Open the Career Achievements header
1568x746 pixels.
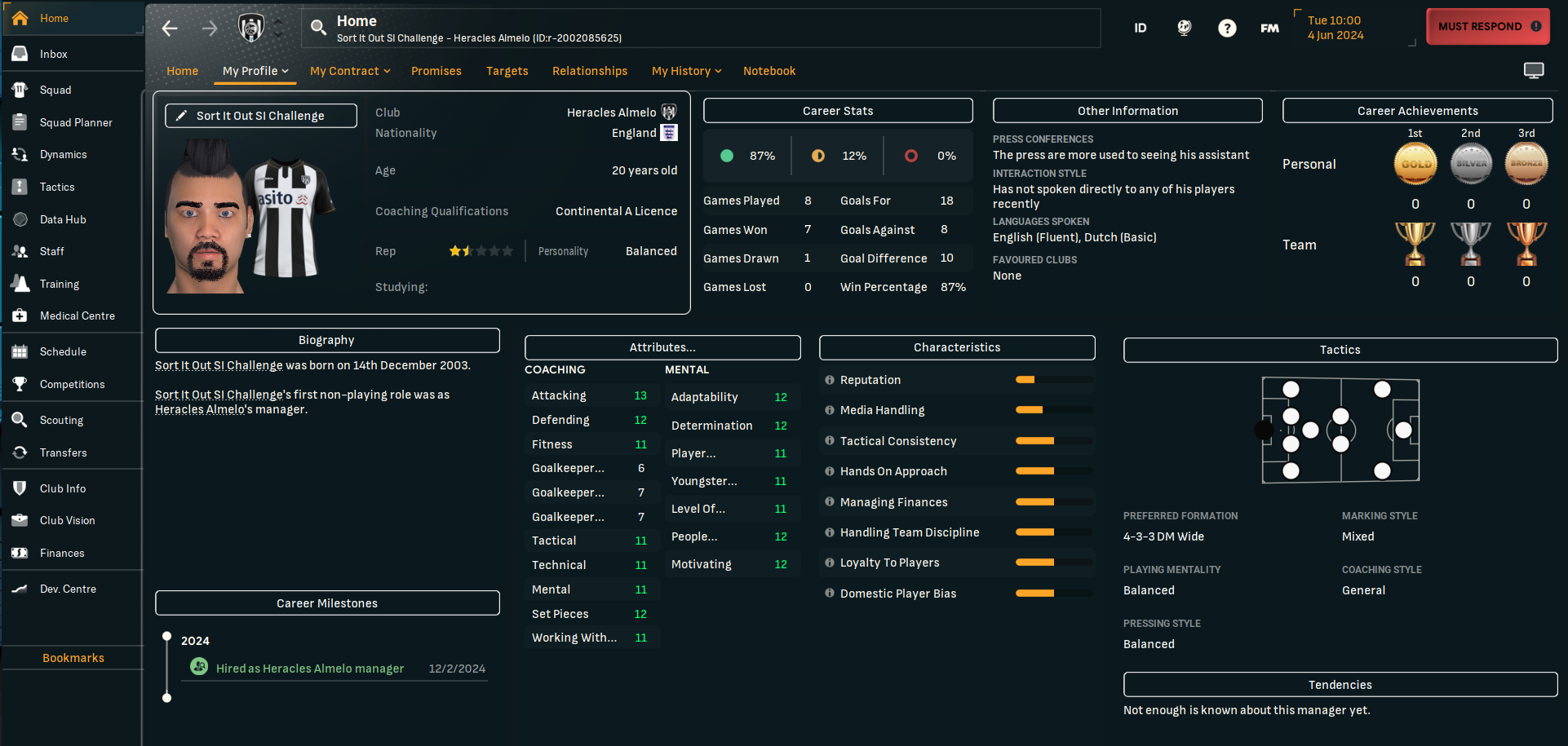point(1418,111)
